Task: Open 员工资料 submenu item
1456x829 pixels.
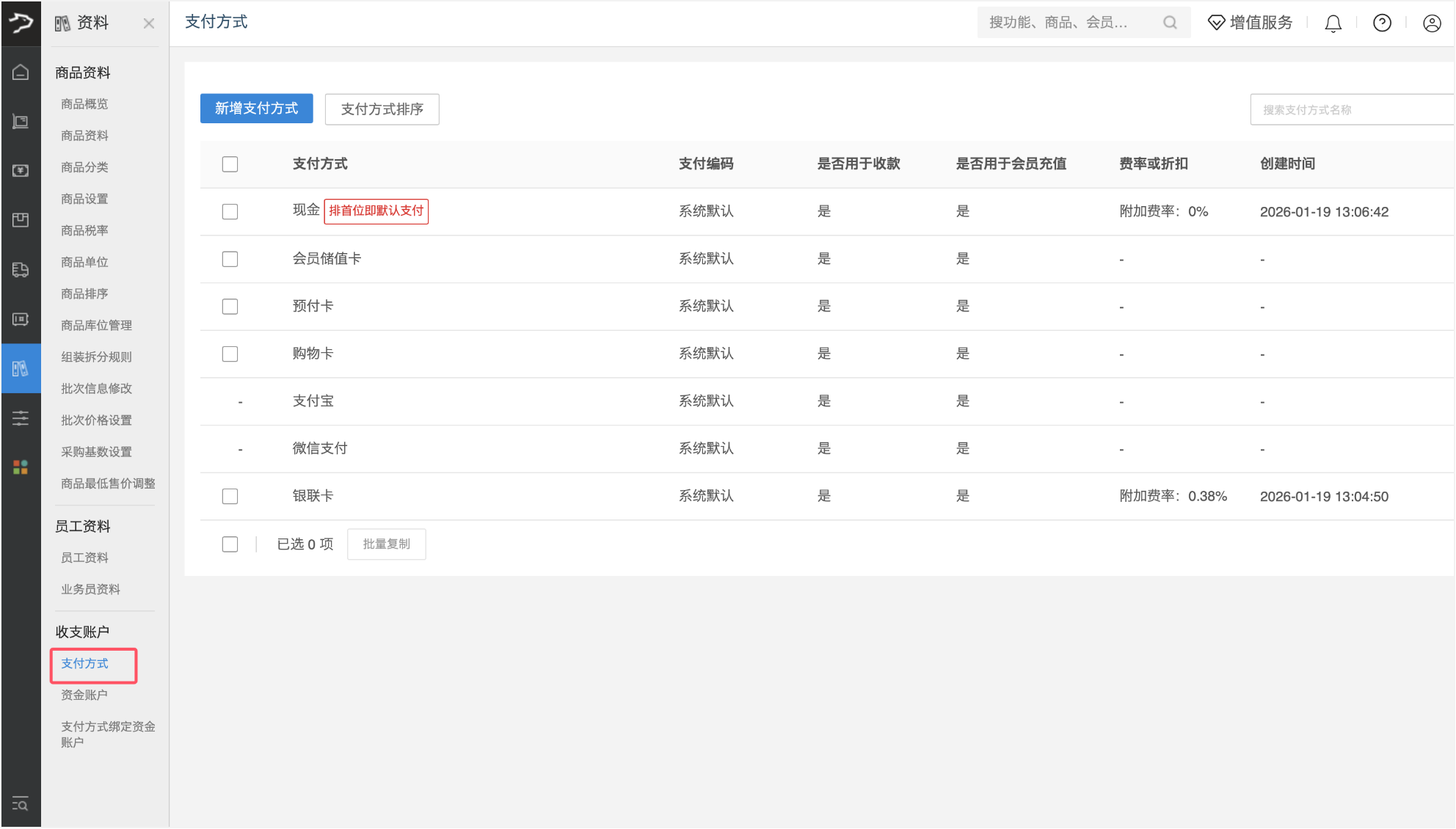Action: (x=84, y=558)
